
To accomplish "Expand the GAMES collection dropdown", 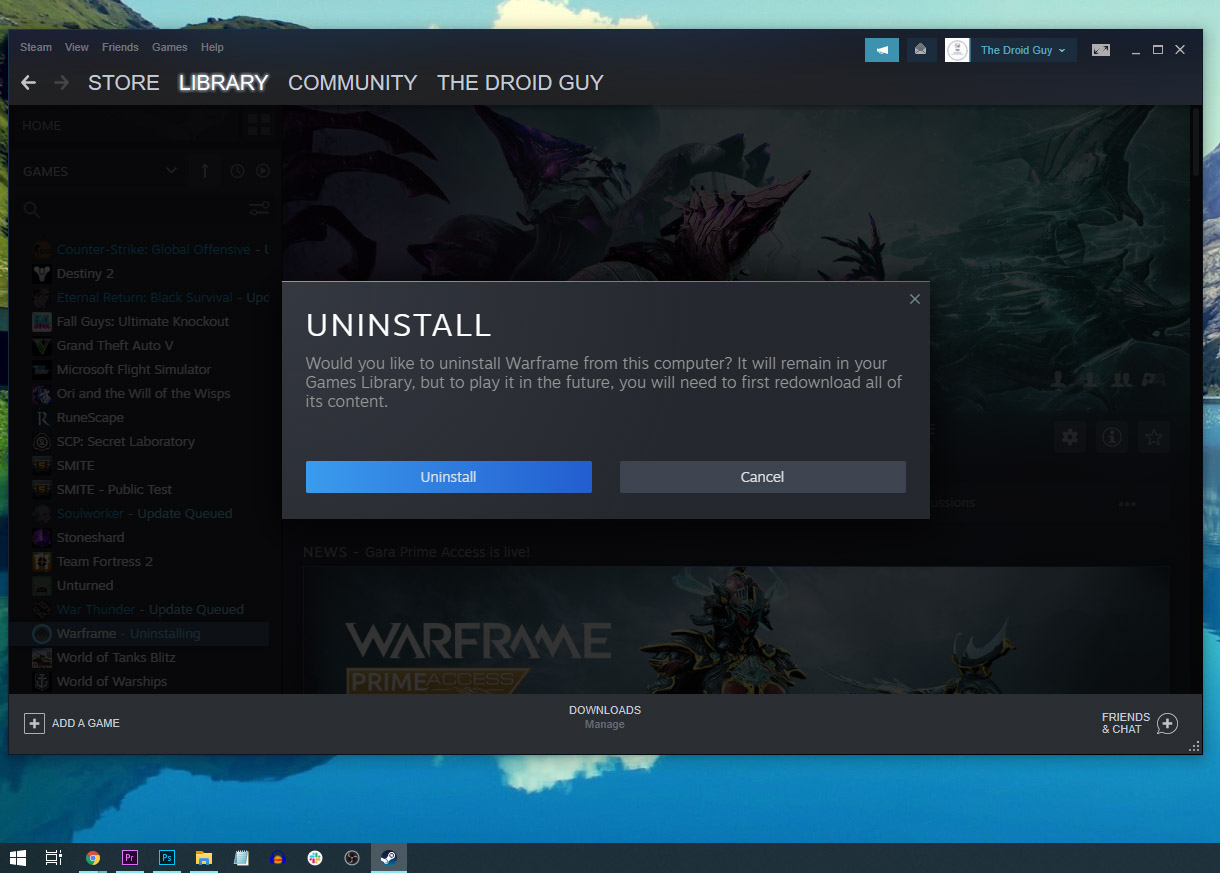I will coord(170,171).
